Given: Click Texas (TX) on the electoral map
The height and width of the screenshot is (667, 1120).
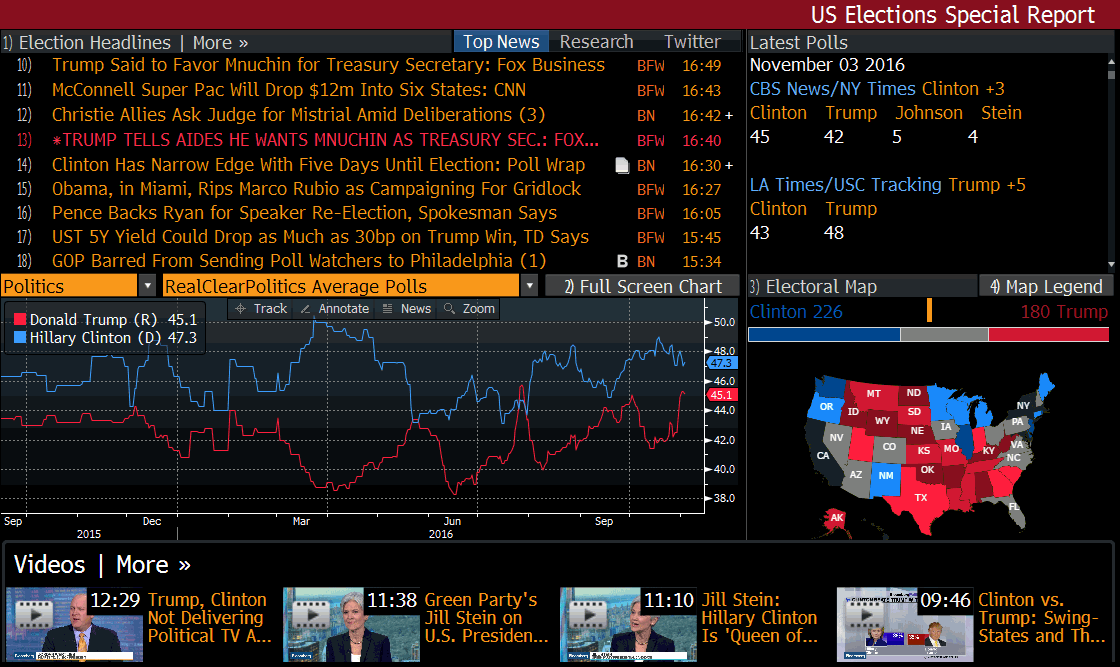Looking at the screenshot, I should click(x=921, y=498).
